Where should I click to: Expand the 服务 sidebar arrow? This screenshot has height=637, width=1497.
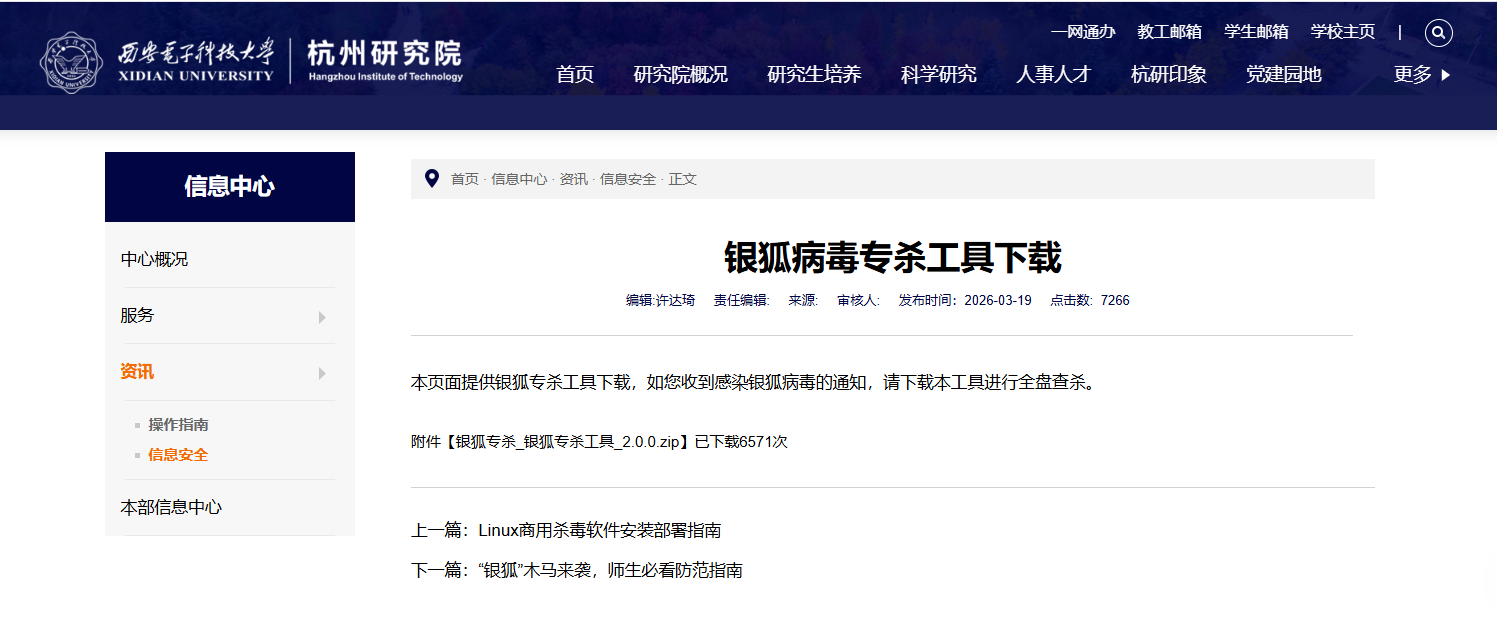click(x=322, y=317)
